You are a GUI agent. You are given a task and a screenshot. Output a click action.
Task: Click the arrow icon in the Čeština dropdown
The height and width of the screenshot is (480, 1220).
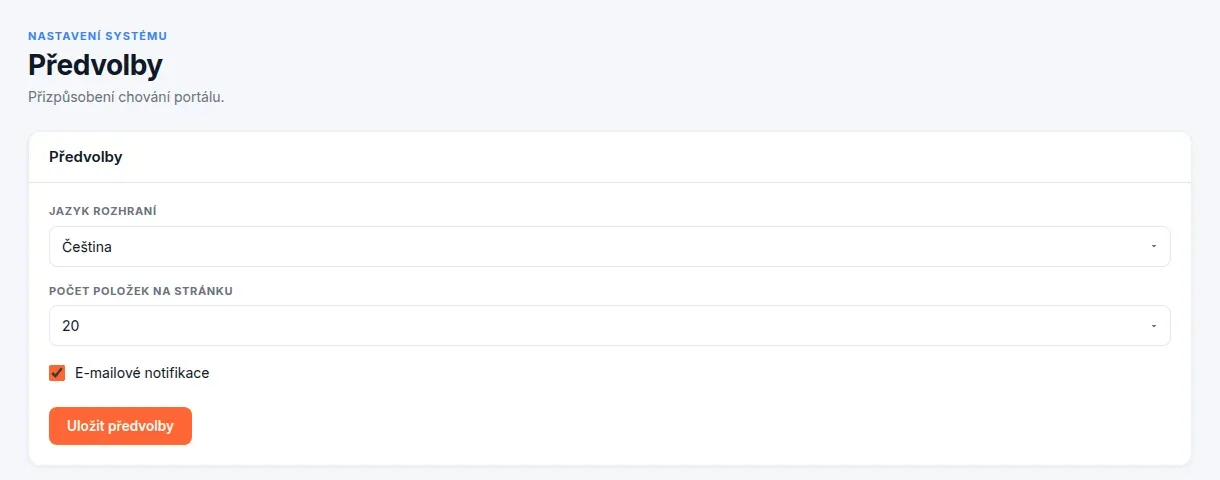[1153, 246]
